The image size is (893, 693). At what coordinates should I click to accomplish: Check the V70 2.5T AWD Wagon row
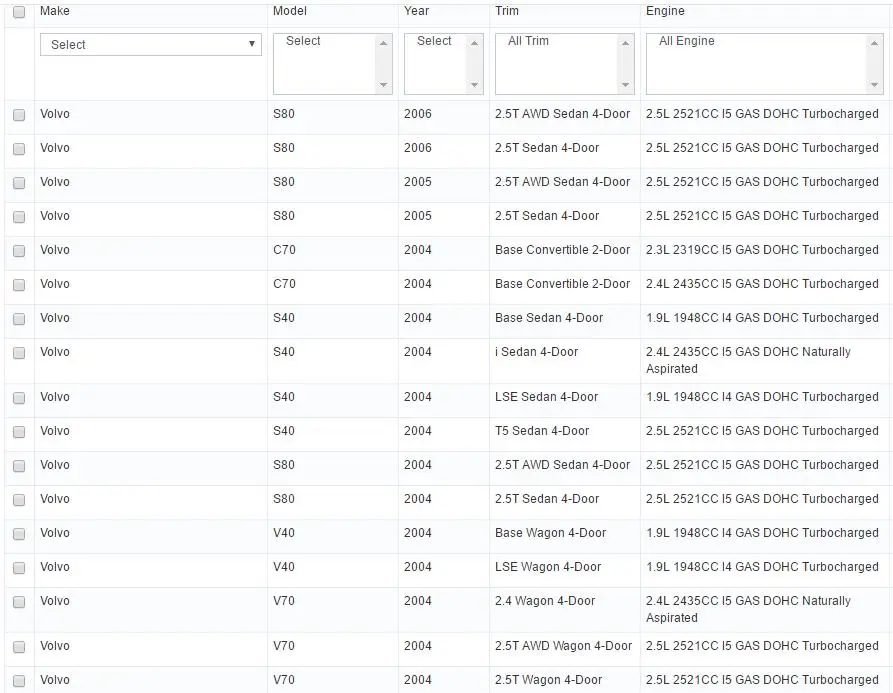(19, 647)
